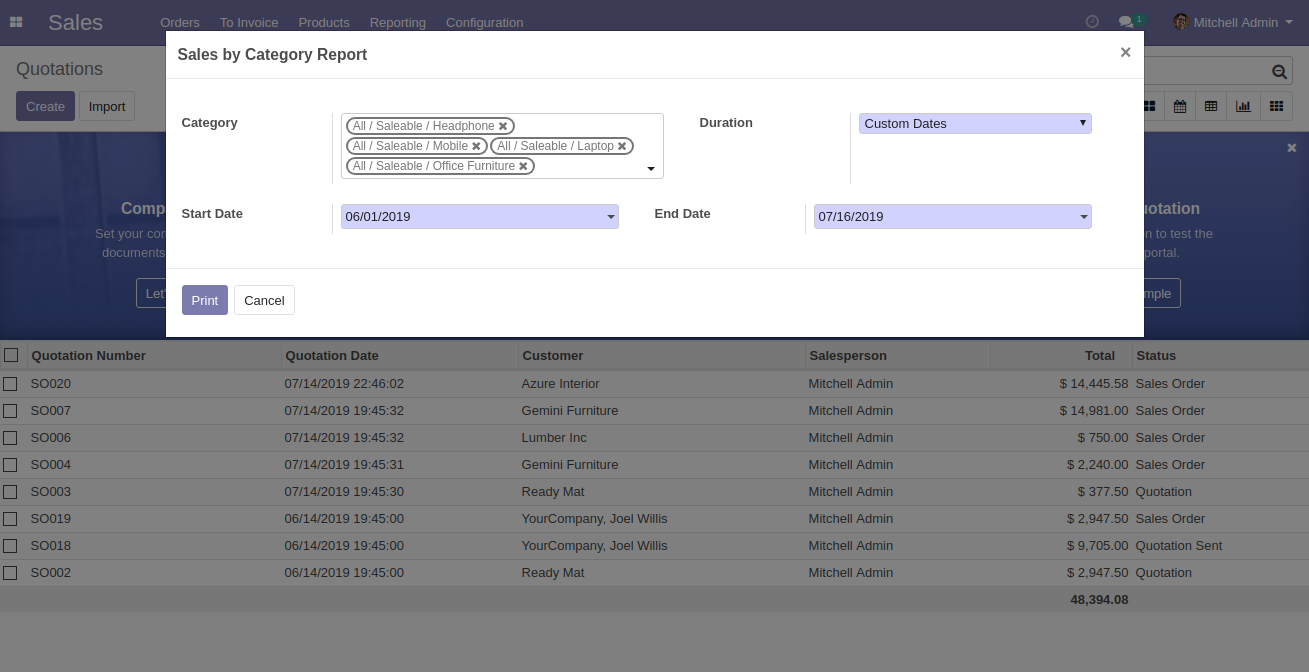
Task: Close the report dialog with the X
Action: [1125, 53]
